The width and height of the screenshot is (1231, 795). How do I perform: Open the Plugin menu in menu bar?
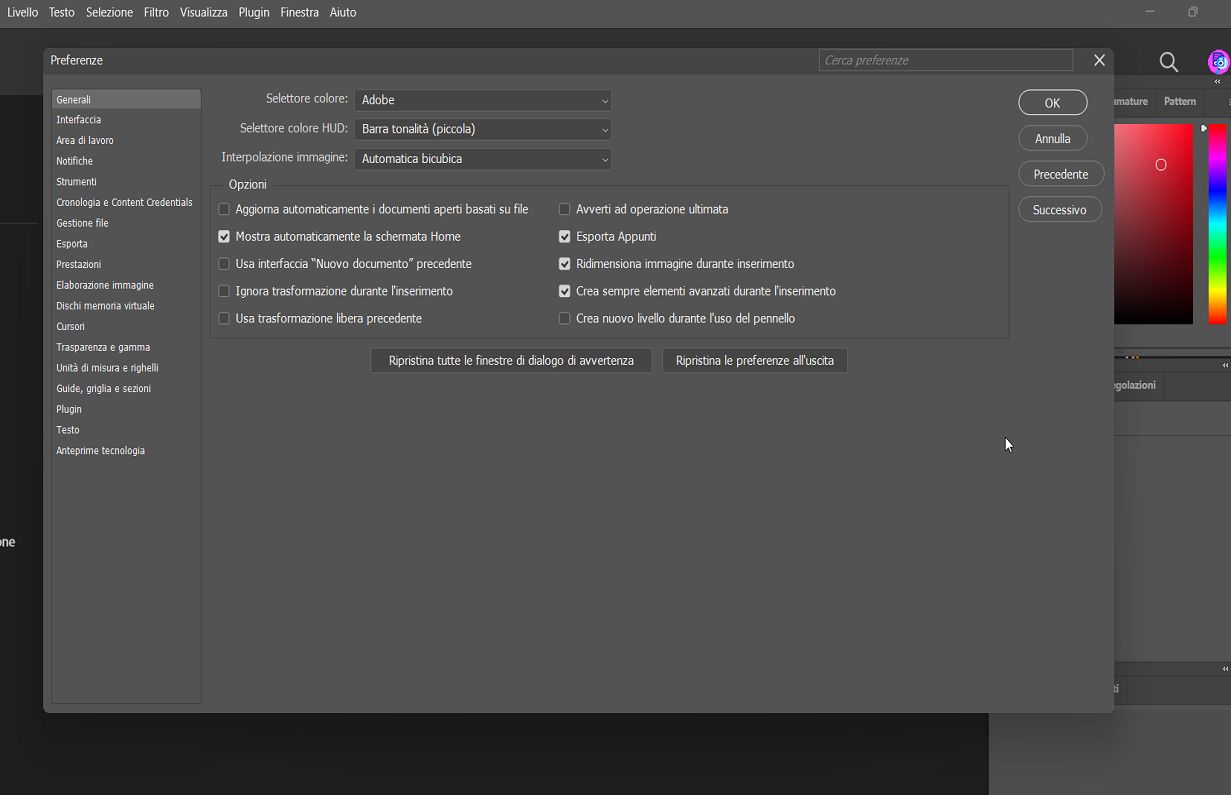tap(254, 12)
